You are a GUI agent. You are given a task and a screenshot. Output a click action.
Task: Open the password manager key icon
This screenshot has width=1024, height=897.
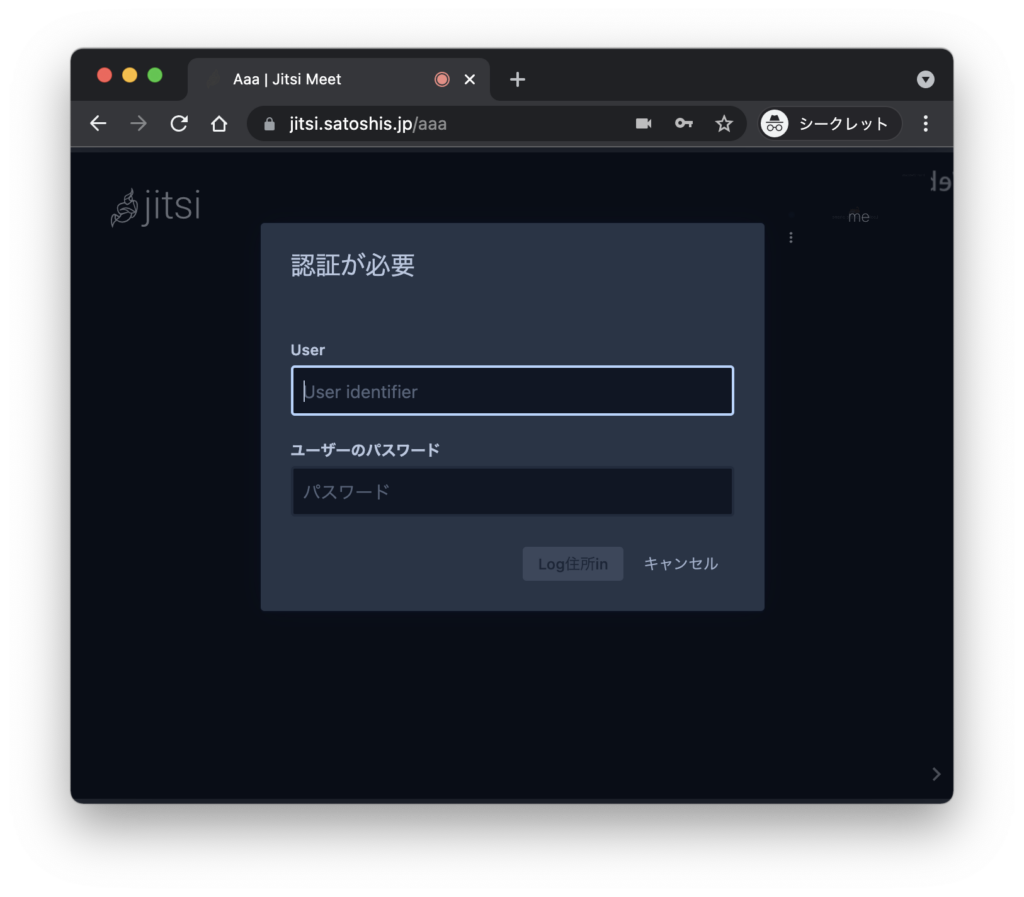[683, 123]
